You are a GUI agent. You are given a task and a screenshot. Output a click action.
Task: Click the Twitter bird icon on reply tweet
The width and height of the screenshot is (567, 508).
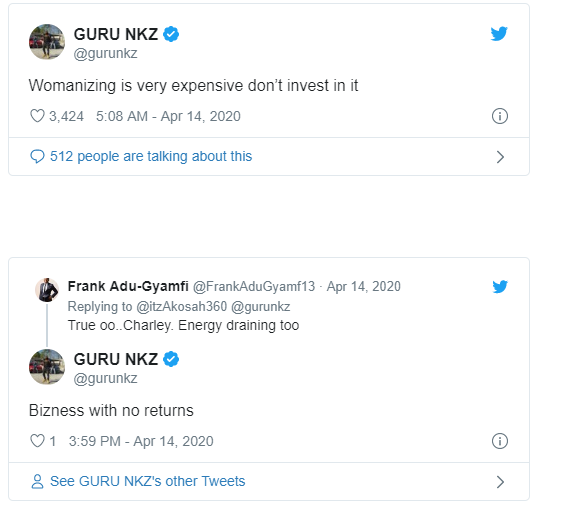pyautogui.click(x=500, y=286)
